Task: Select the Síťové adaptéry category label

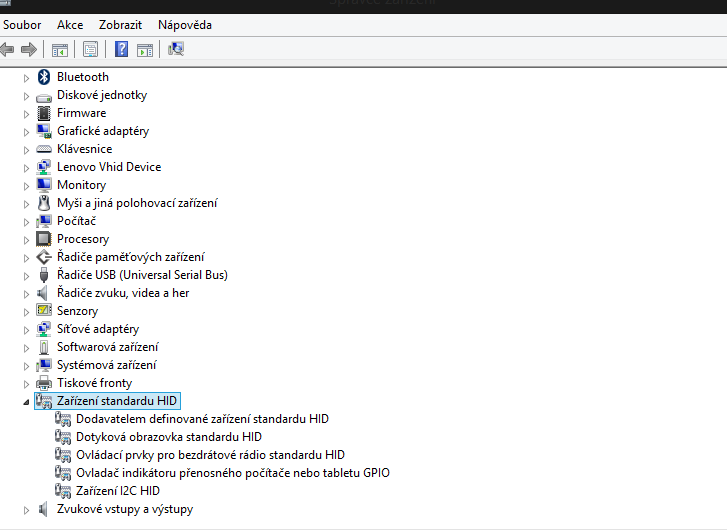Action: coord(98,329)
